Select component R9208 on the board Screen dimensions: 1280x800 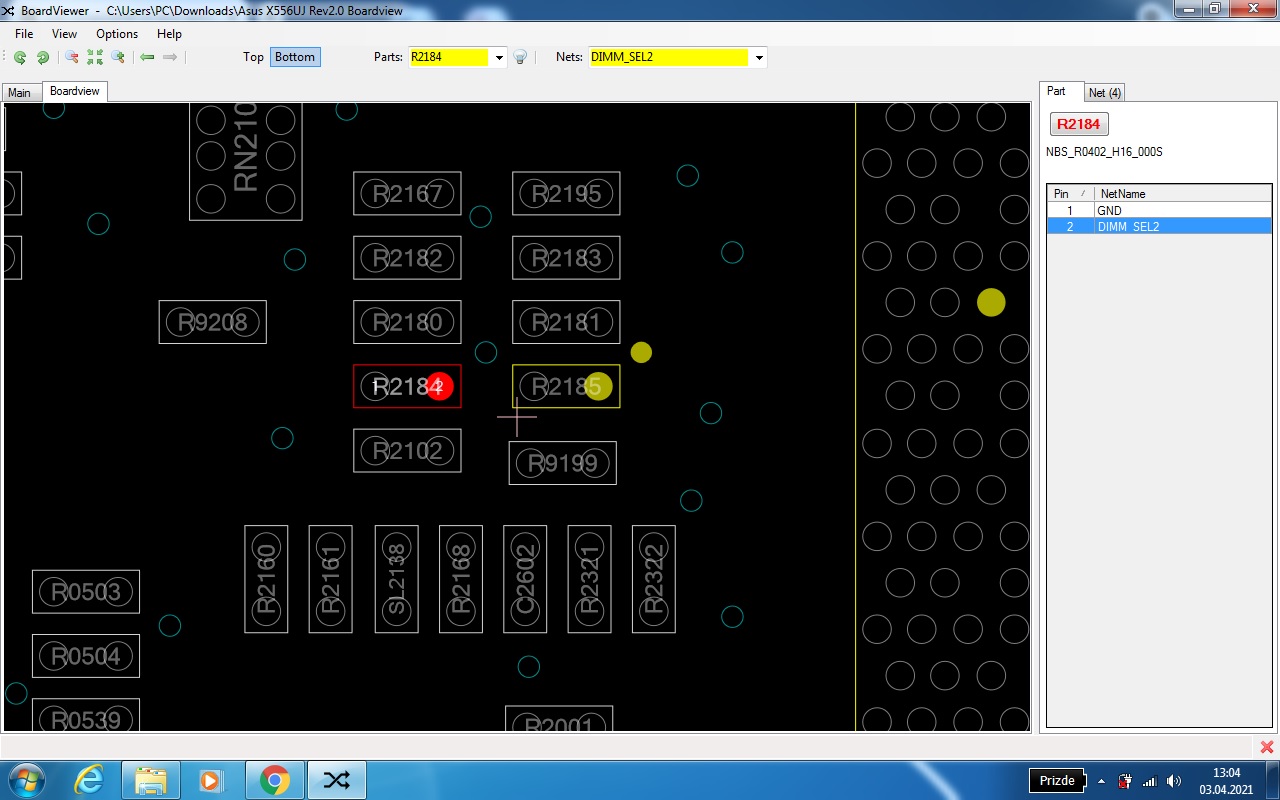[x=213, y=322]
